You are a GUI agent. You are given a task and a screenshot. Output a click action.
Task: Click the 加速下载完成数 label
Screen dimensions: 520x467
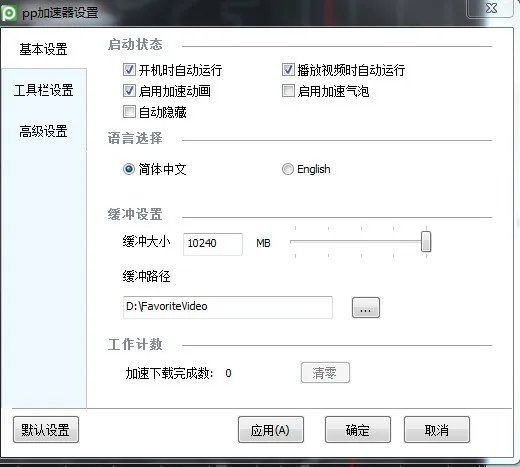(x=170, y=373)
